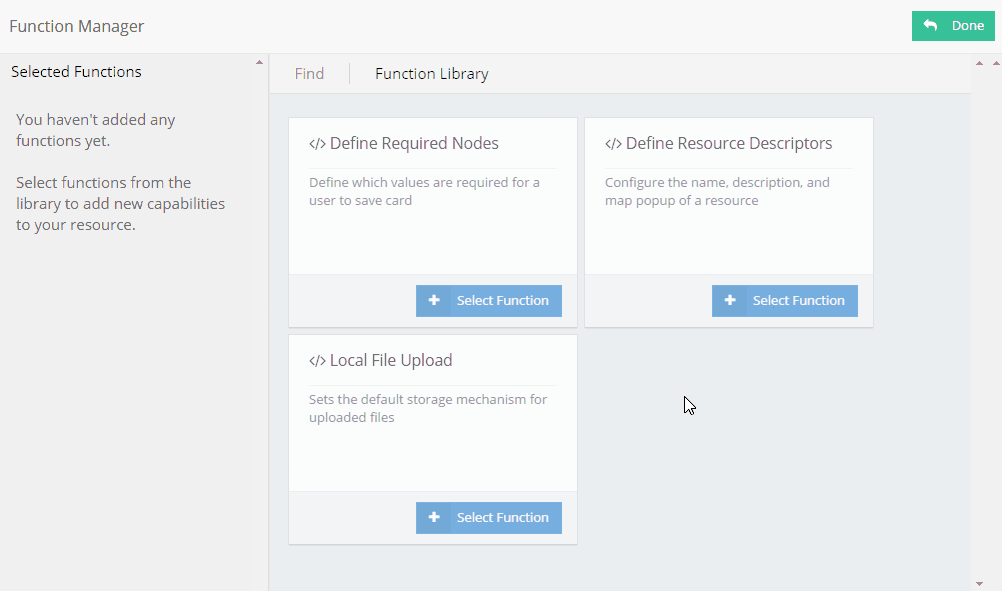This screenshot has width=1002, height=591.
Task: Click the code icon beside Define Required Nodes
Action: click(317, 144)
